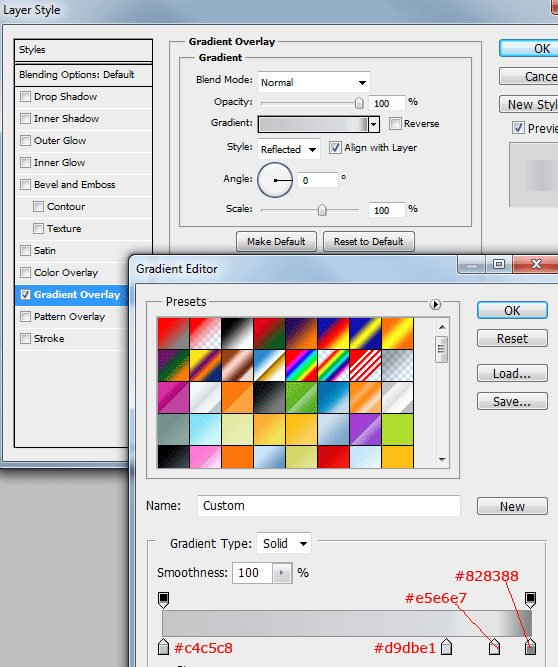This screenshot has height=667, width=558.
Task: Click the Scale percentage field
Action: coord(386,210)
